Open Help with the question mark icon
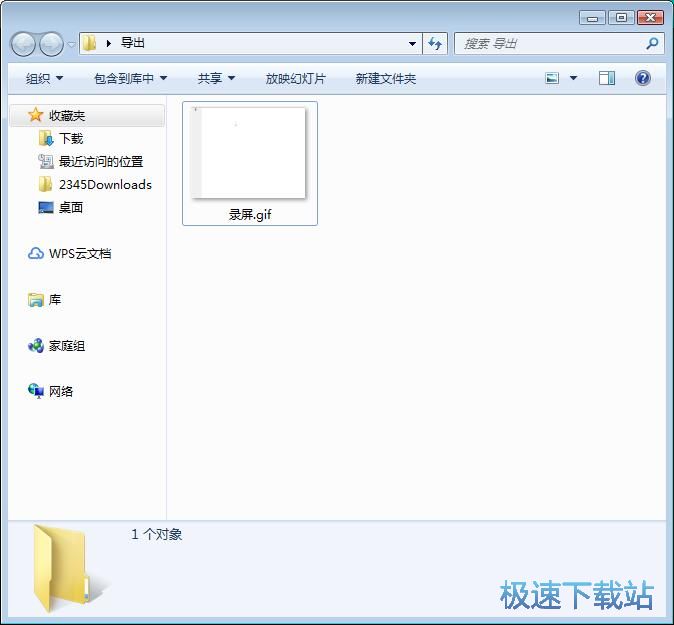This screenshot has width=674, height=625. tap(642, 78)
